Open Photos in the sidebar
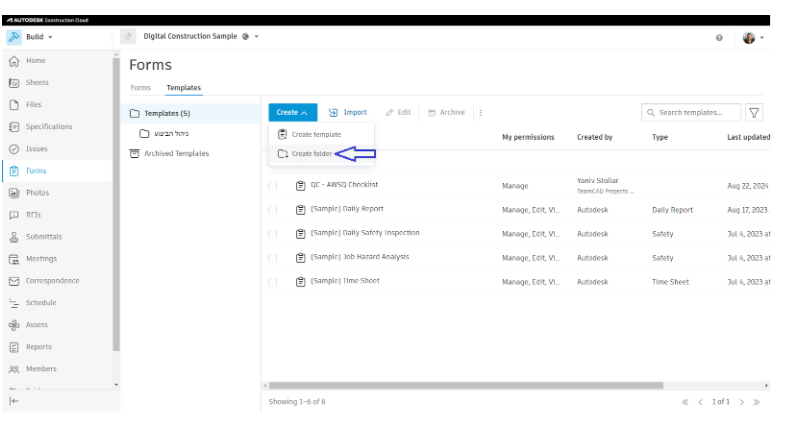This screenshot has width=785, height=426. point(37,193)
